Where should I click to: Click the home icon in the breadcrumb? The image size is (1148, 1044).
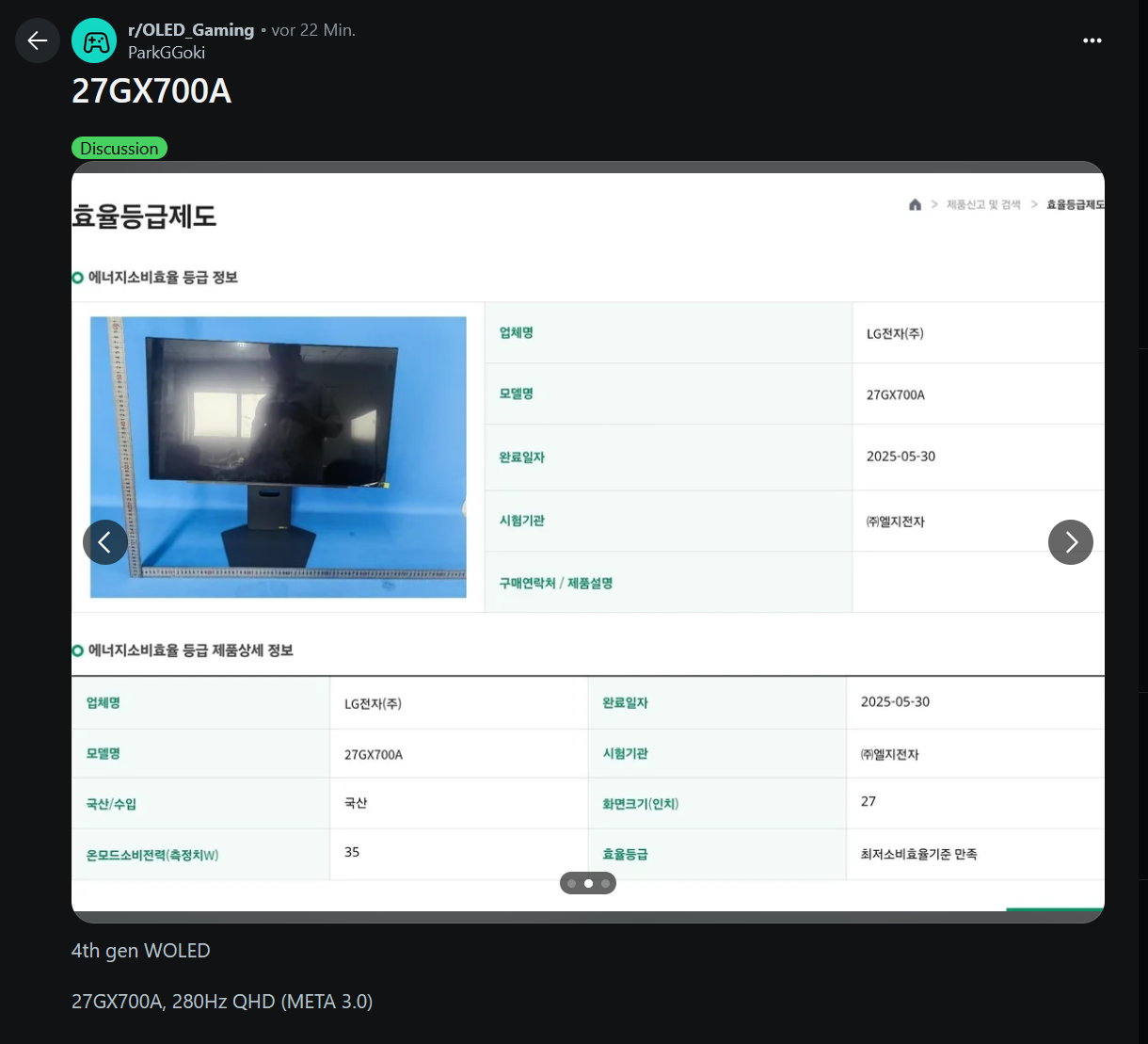click(x=915, y=204)
